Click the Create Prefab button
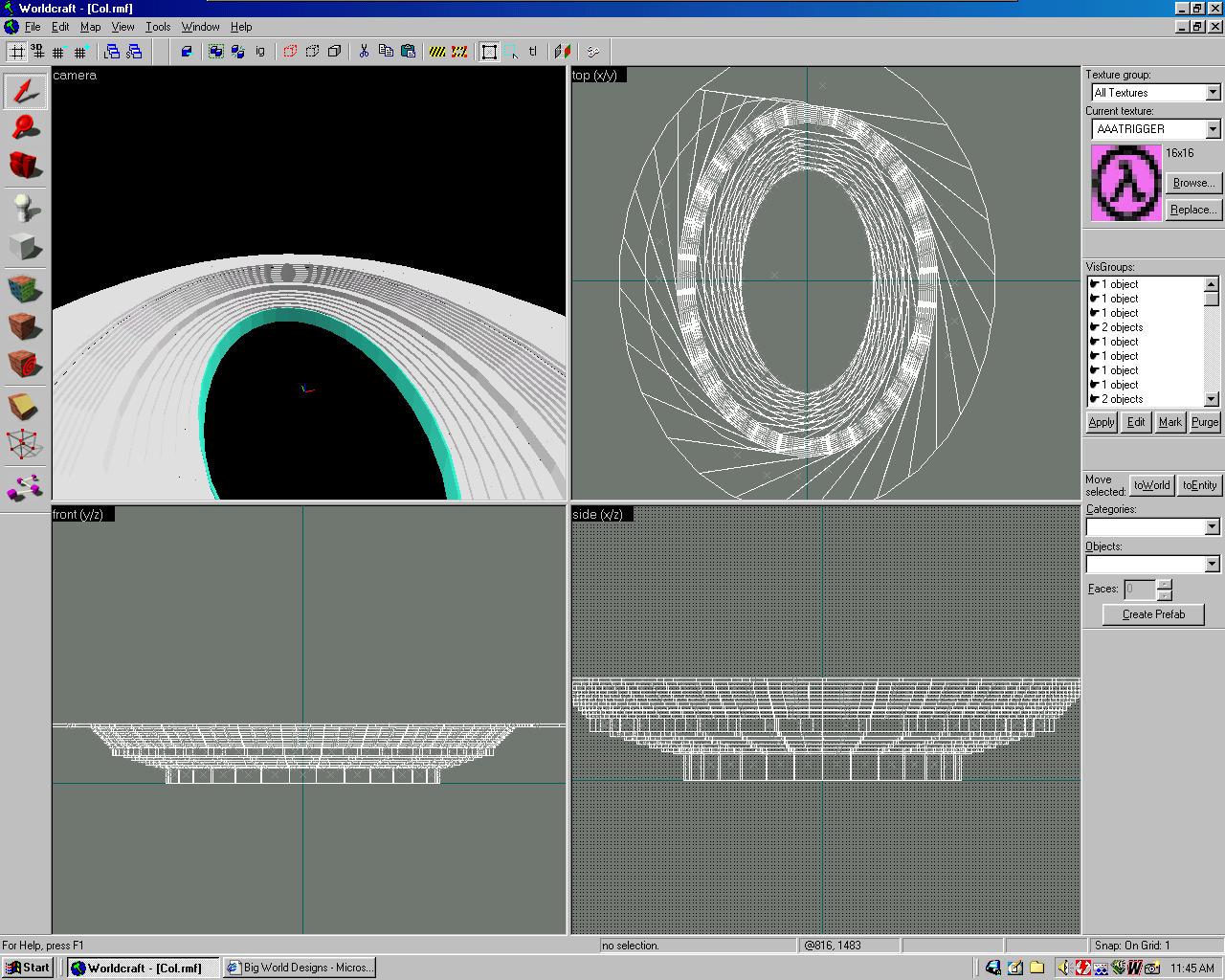1225x980 pixels. (1153, 614)
